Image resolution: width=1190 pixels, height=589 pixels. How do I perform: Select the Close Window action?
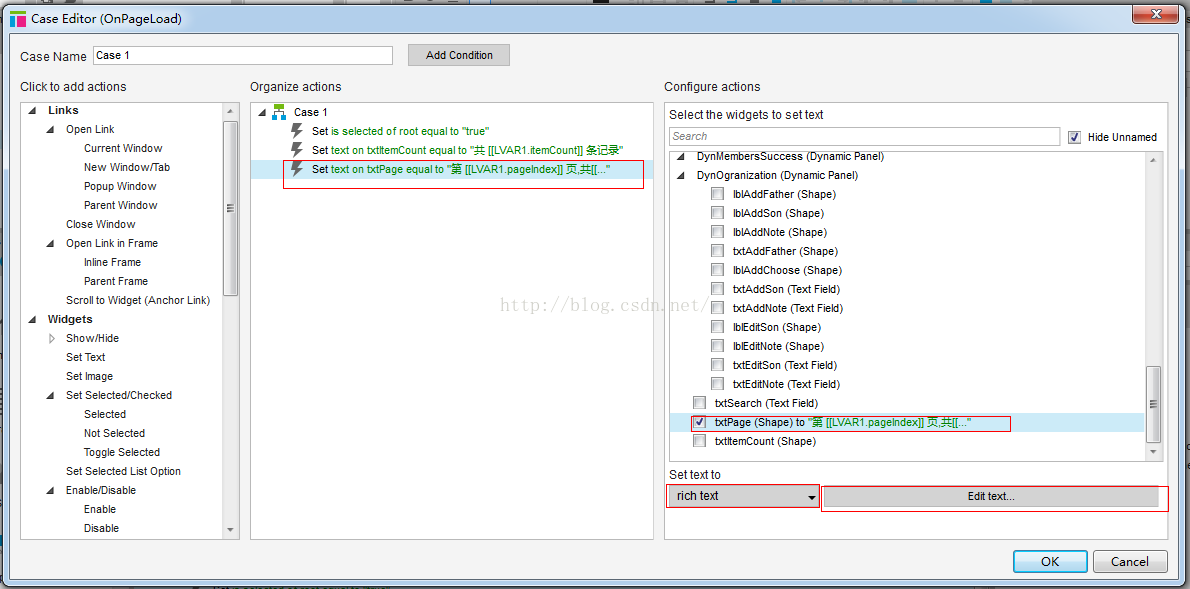click(101, 224)
